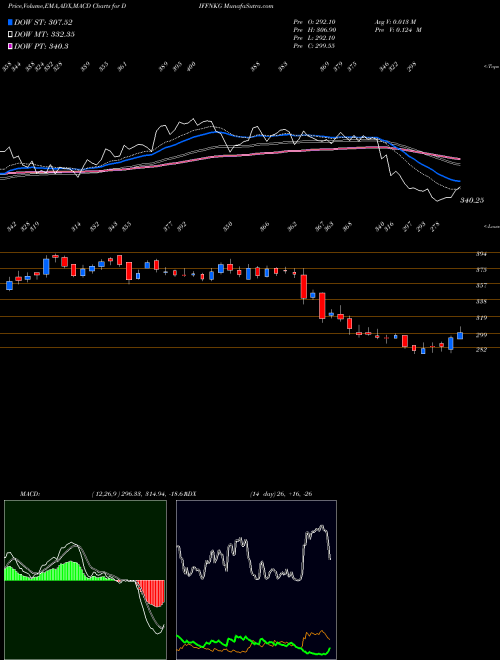Click the 299 price axis label
This screenshot has width=500, height=660.
[481, 335]
